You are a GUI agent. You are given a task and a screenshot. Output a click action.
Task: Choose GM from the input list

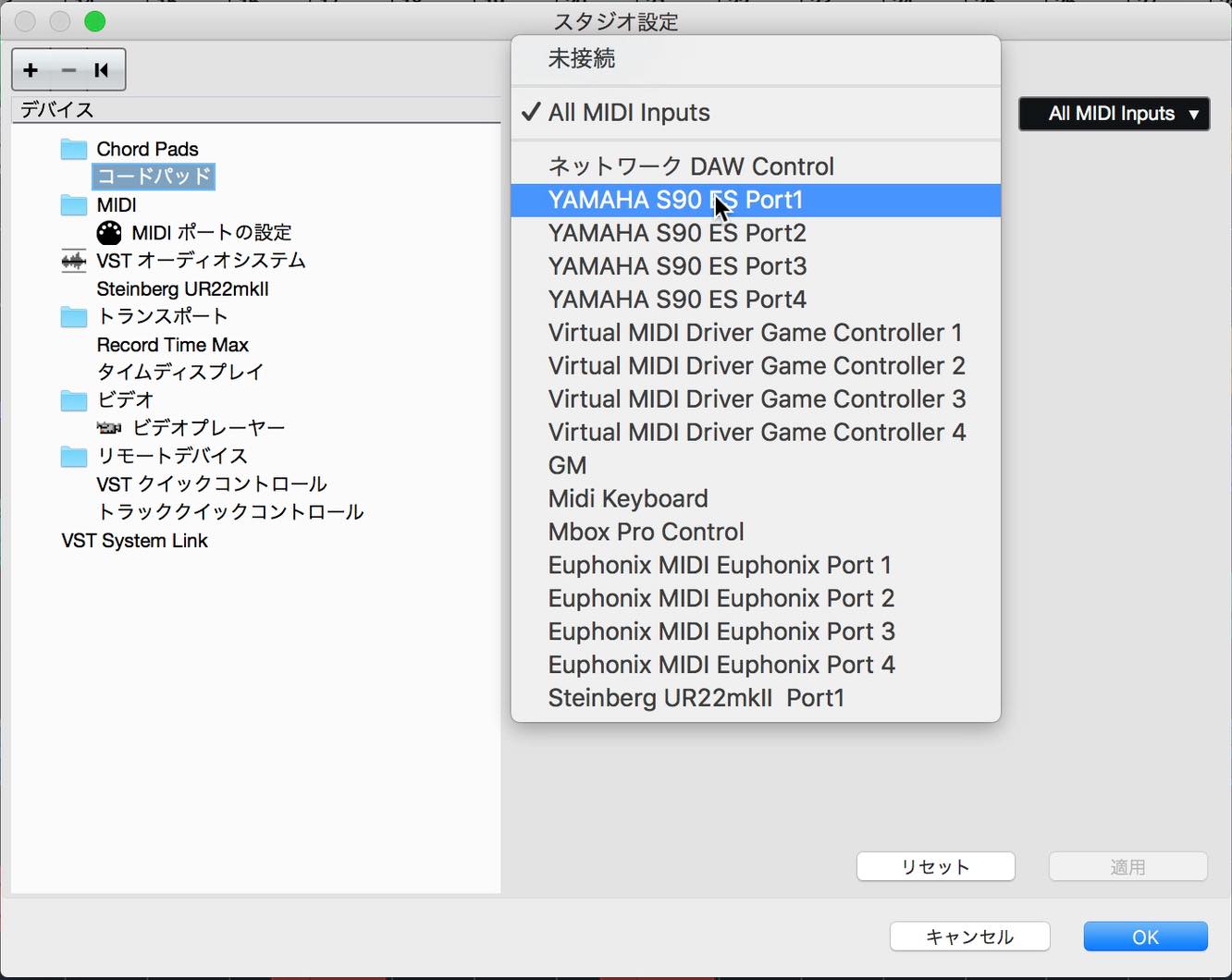point(756,466)
